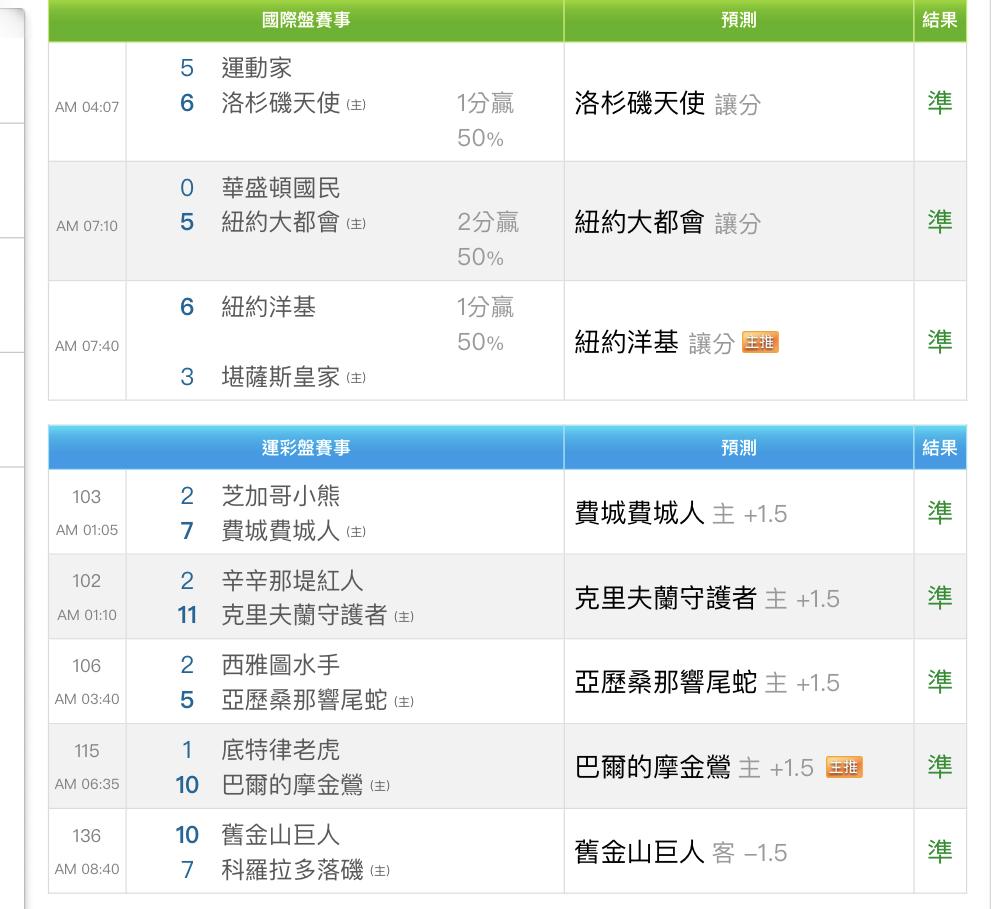This screenshot has width=1003, height=909.
Task: Select the AM 07:40 game time
Action: click(x=87, y=346)
